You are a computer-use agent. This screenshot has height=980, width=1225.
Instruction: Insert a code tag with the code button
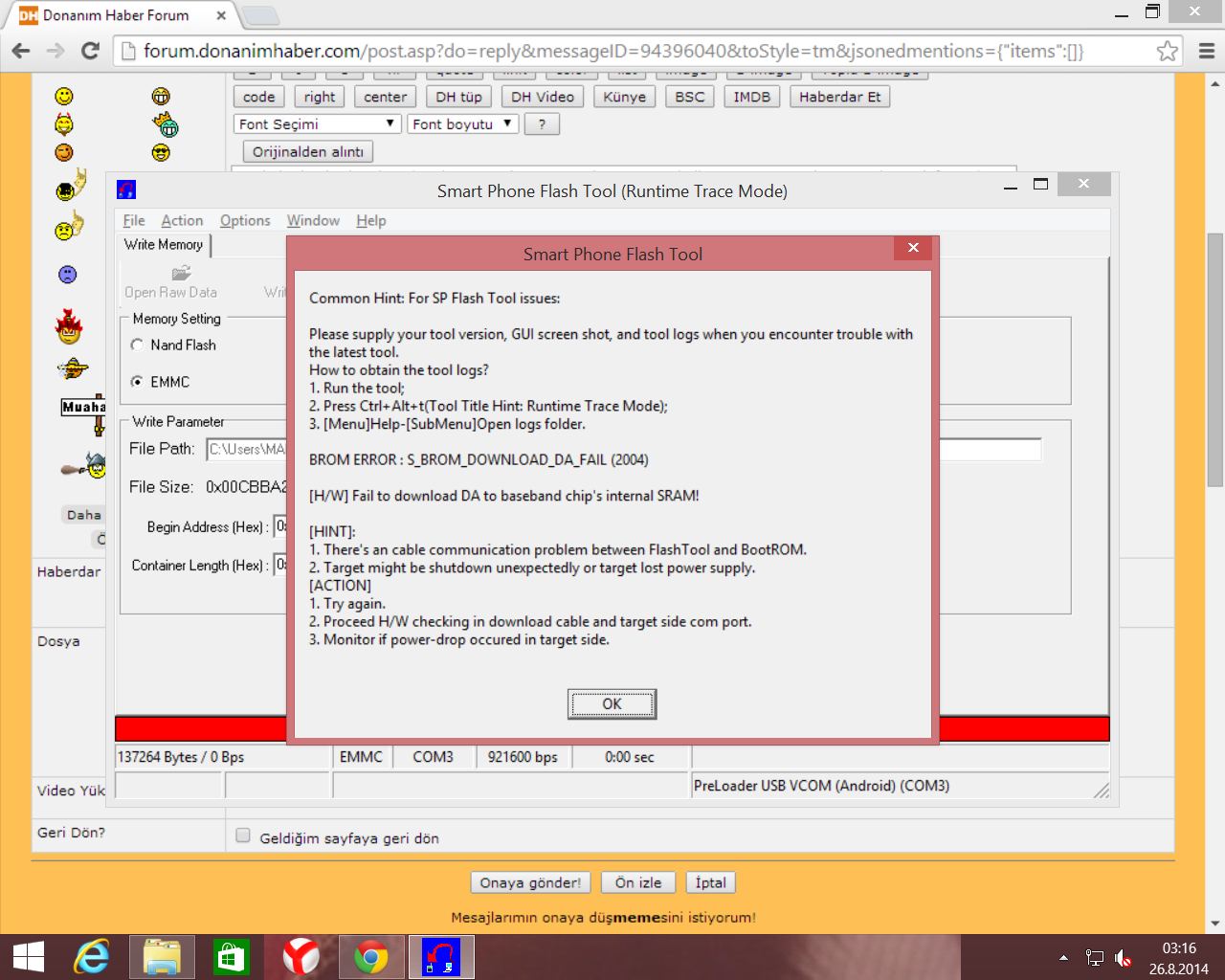tap(258, 97)
